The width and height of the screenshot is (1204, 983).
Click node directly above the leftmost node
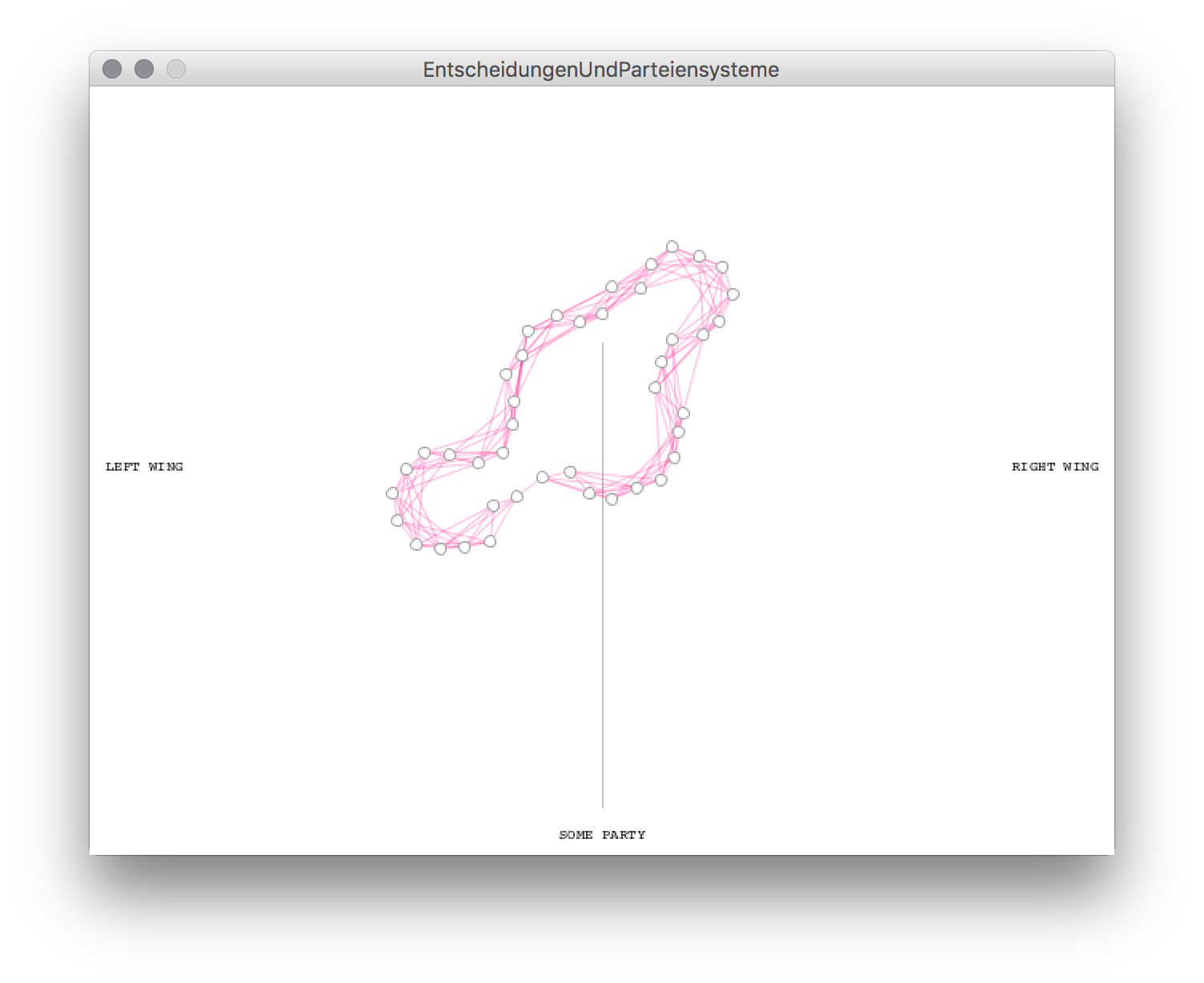click(x=406, y=469)
